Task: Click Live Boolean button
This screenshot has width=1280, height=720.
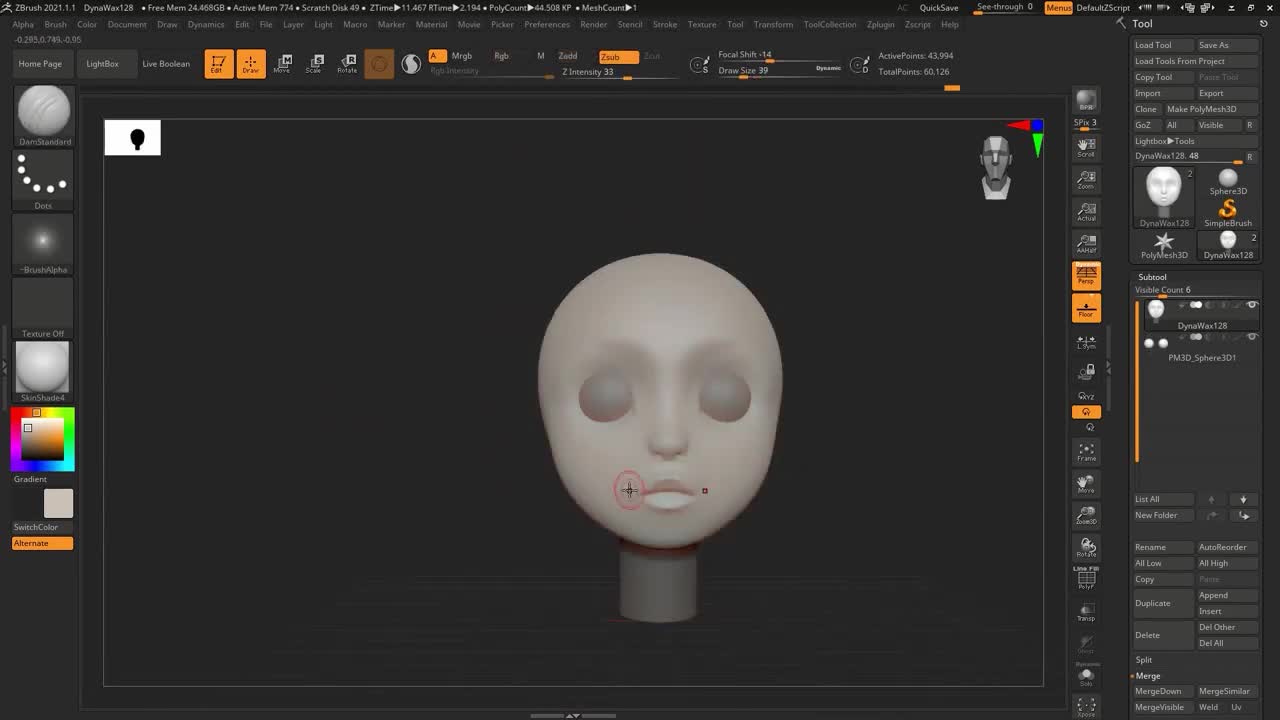Action: point(166,64)
